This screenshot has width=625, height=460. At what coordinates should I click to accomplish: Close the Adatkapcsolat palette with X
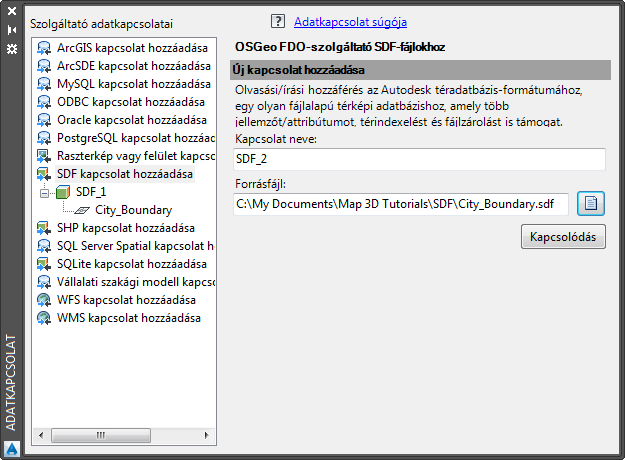12,11
